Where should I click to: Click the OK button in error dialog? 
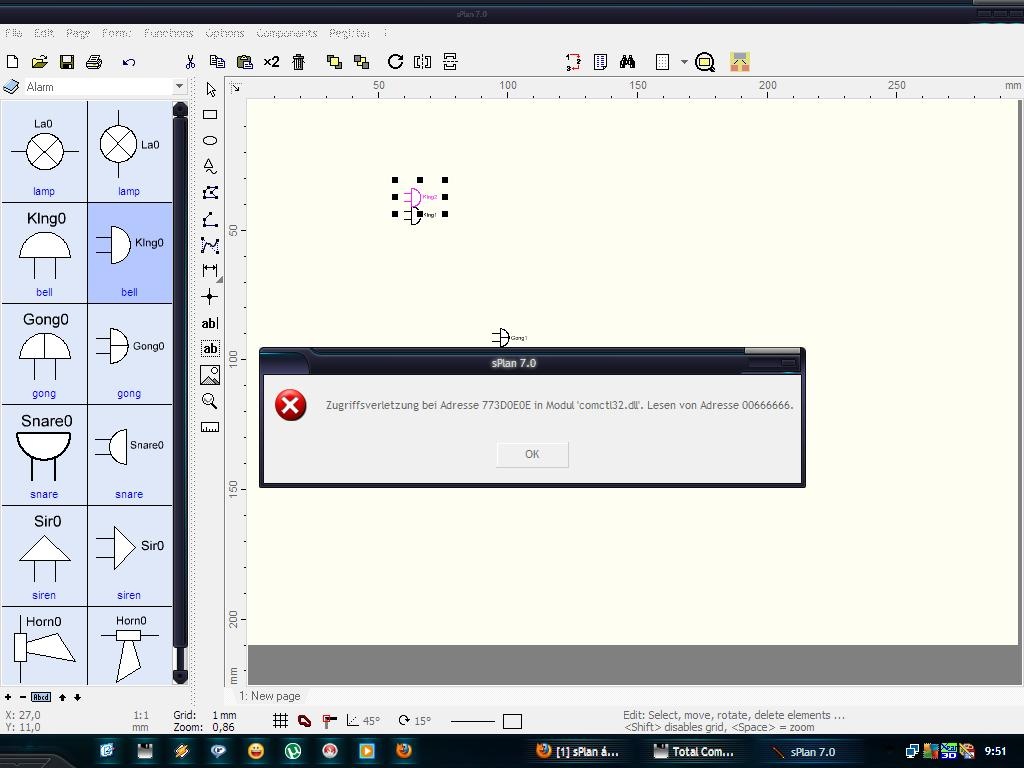coord(532,455)
